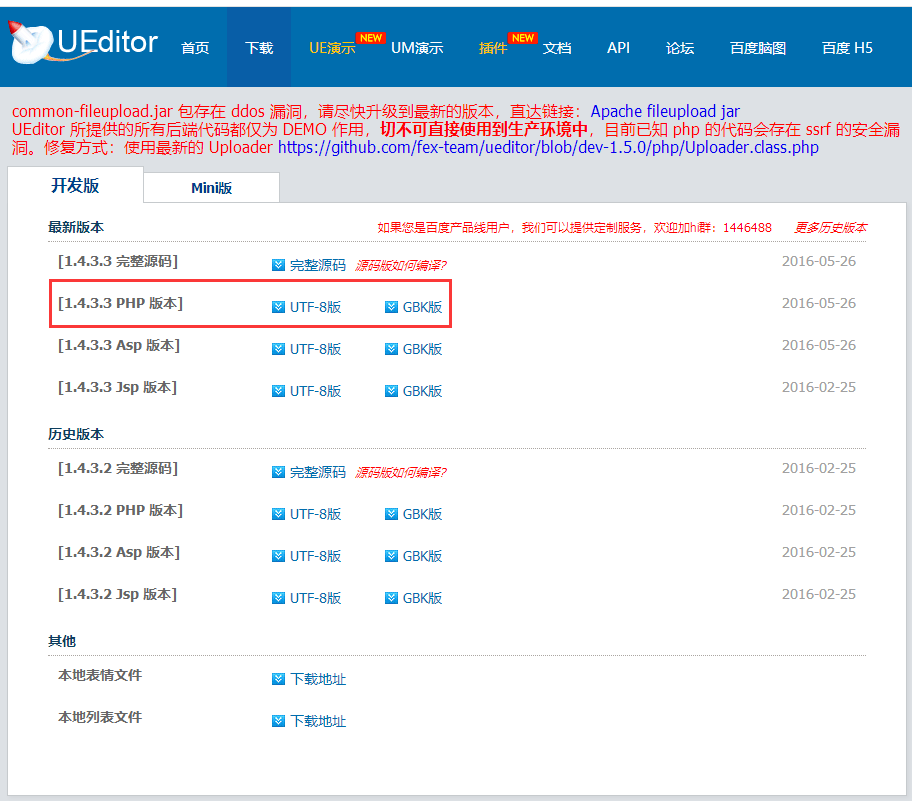This screenshot has width=912, height=801.
Task: Open the UM演示 nav item
Action: tap(417, 48)
